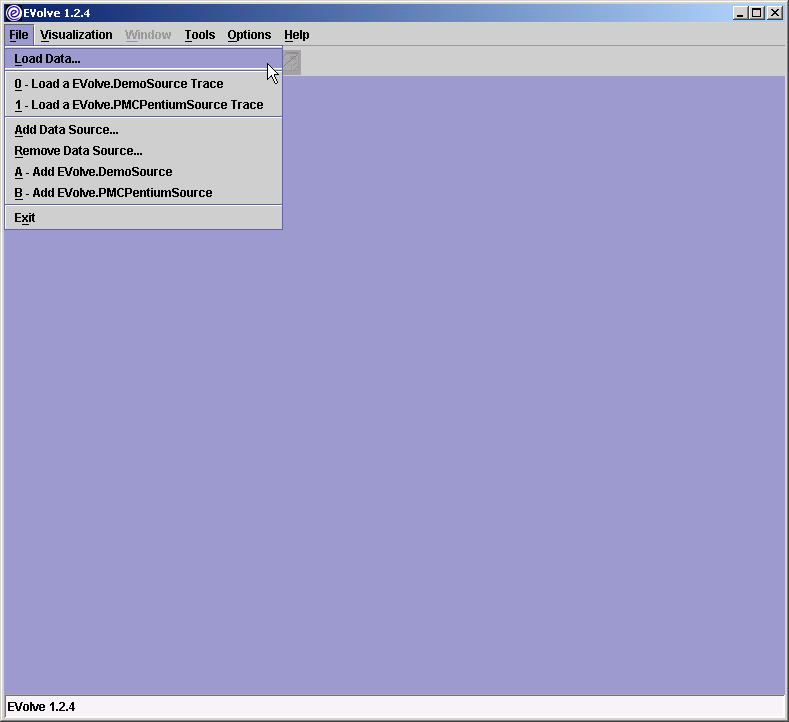Viewport: 789px width, 722px height.
Task: Click the EVolve spiral logo in the title bar
Action: pyautogui.click(x=14, y=13)
